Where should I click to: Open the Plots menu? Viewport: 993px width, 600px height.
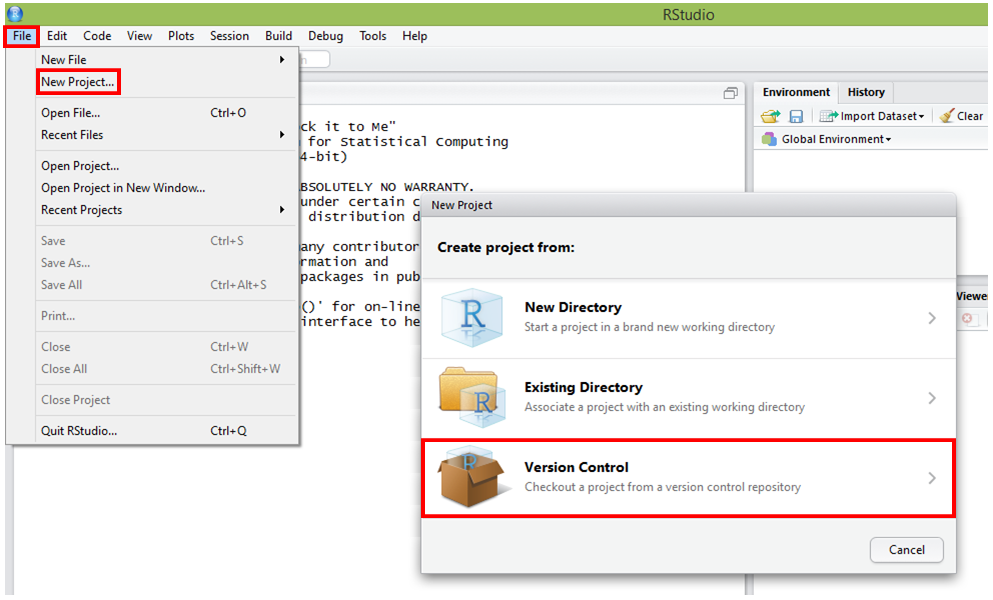point(181,36)
